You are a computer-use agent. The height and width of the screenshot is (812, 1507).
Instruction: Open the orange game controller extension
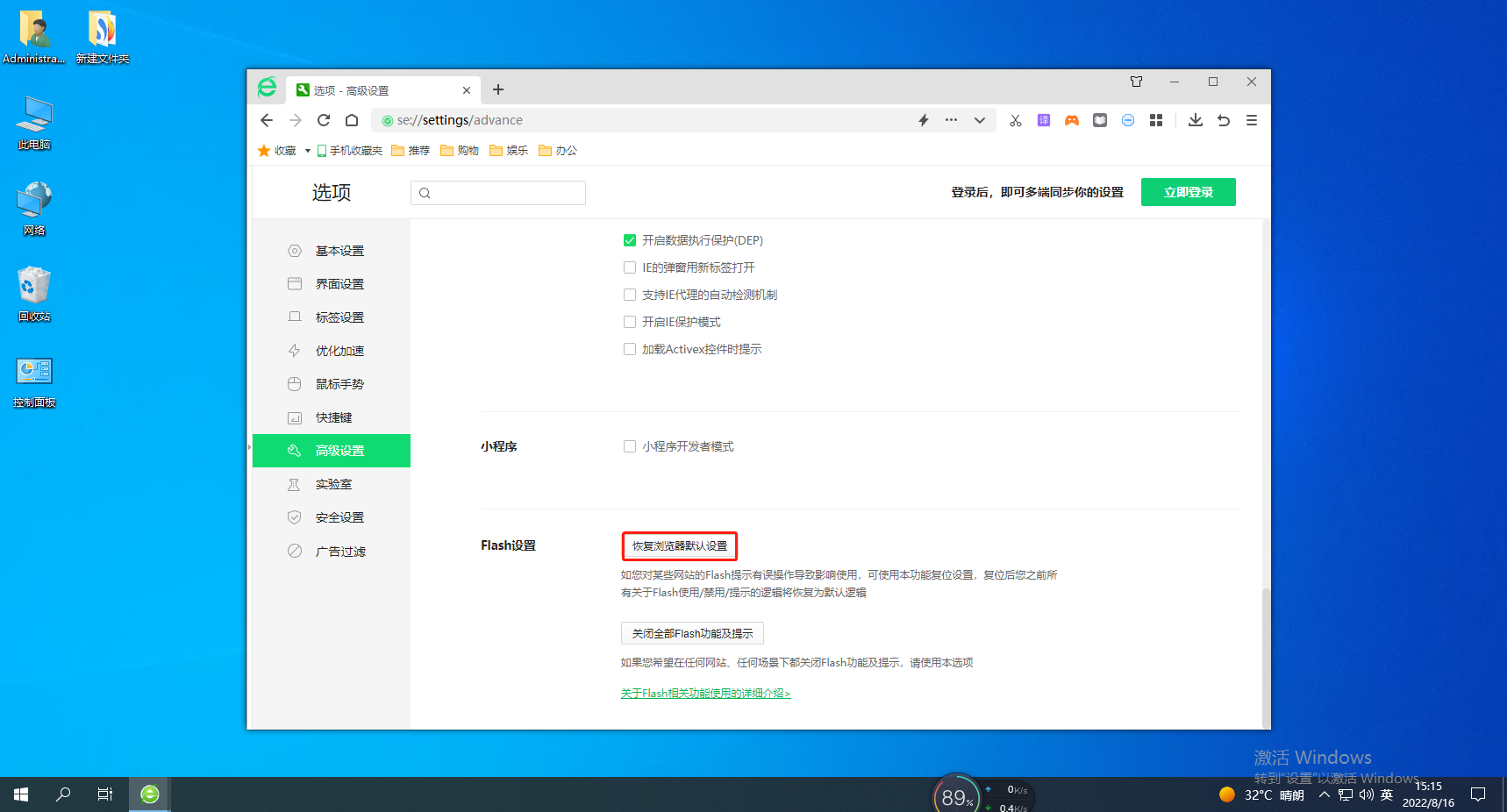(1072, 120)
